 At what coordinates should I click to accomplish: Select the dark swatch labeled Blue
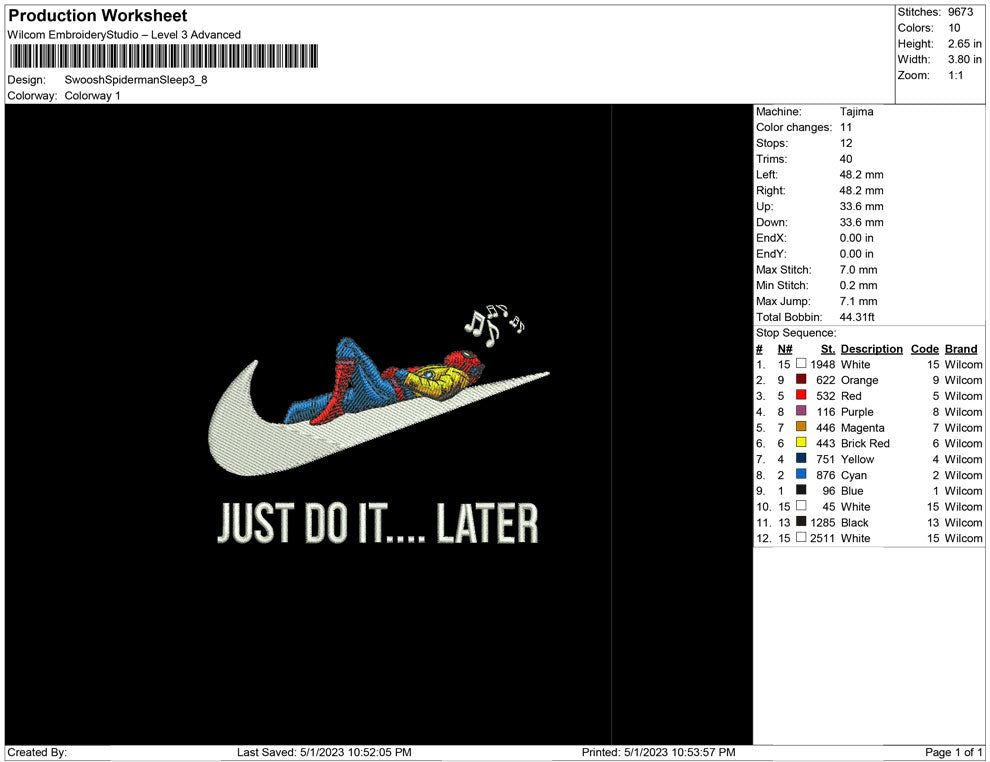[801, 489]
